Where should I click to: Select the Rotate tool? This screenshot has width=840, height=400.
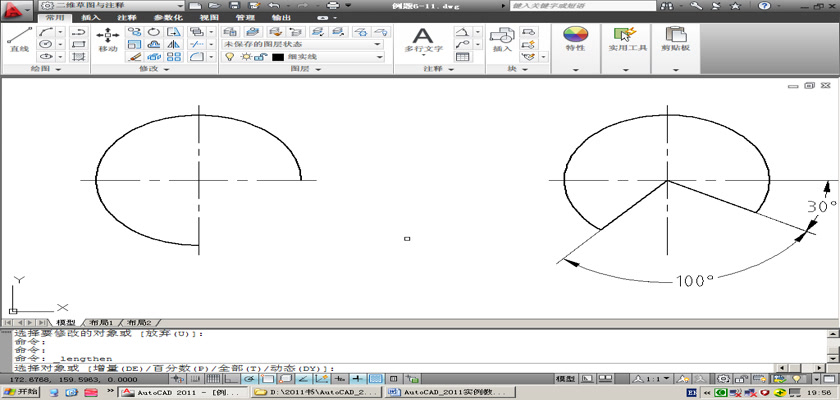tap(154, 32)
